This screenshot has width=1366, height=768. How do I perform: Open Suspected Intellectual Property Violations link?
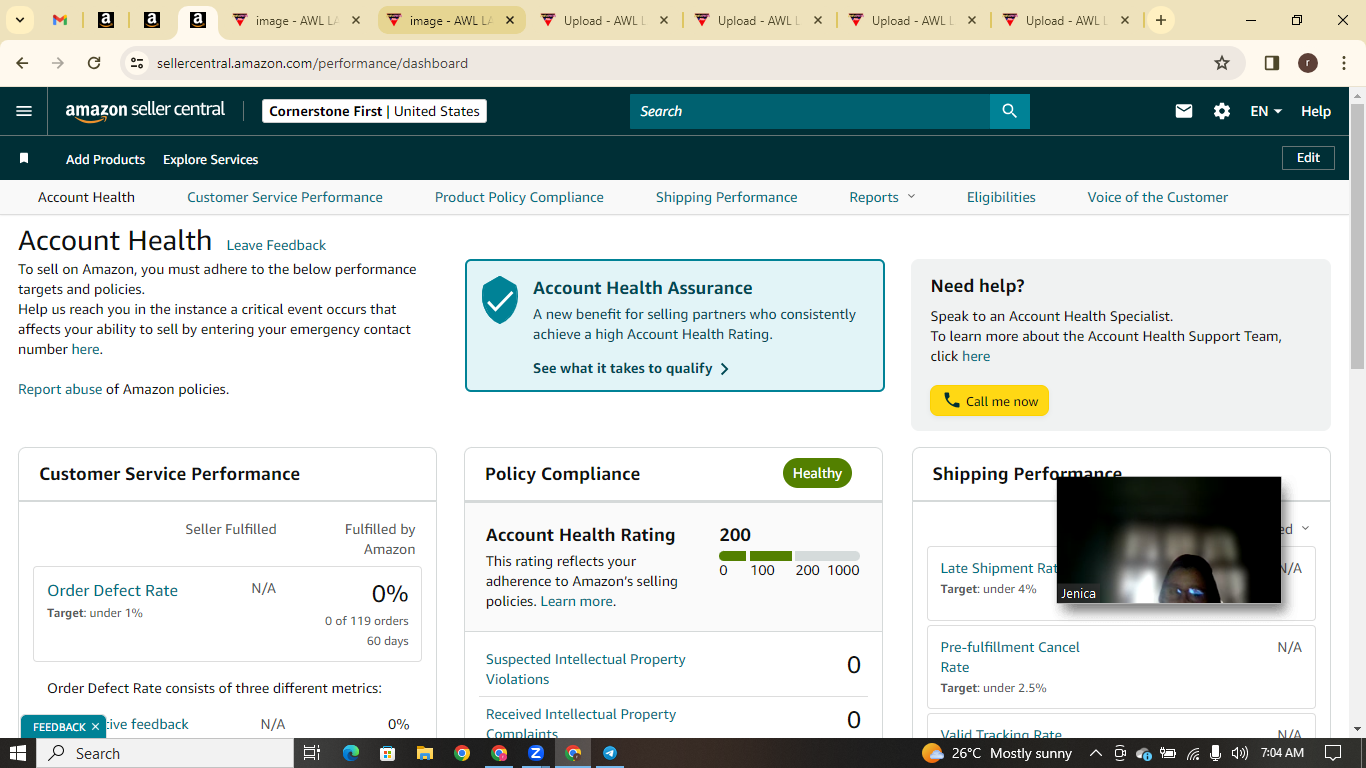tap(586, 669)
